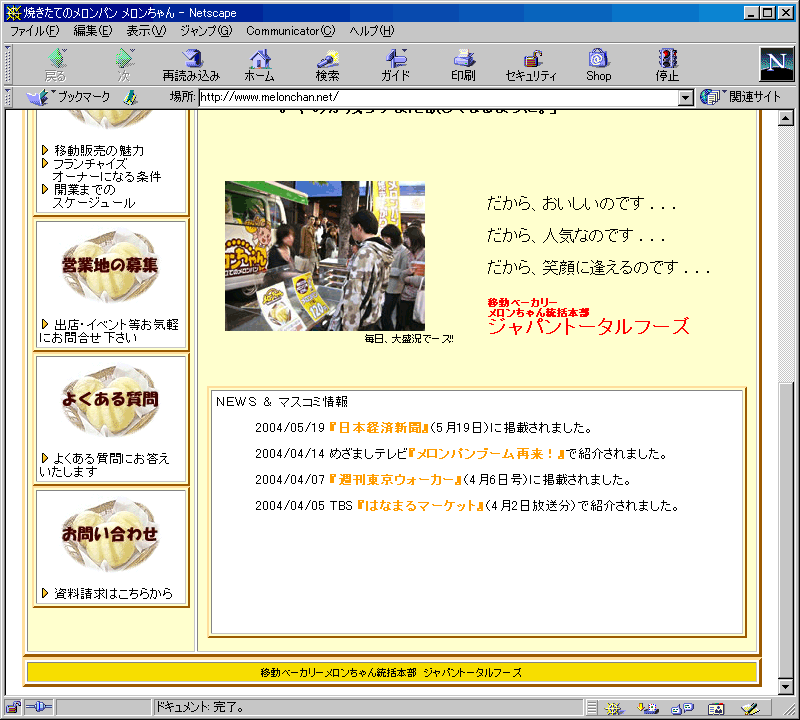Expand the URL history dropdown arrow
Screen dimensions: 800x720
click(686, 97)
